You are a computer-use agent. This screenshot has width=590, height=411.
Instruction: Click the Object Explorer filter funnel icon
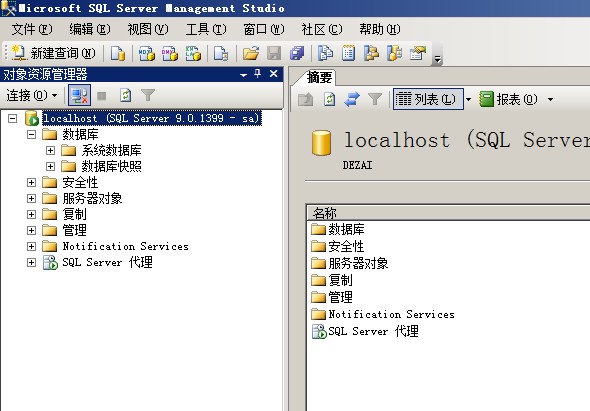point(148,95)
